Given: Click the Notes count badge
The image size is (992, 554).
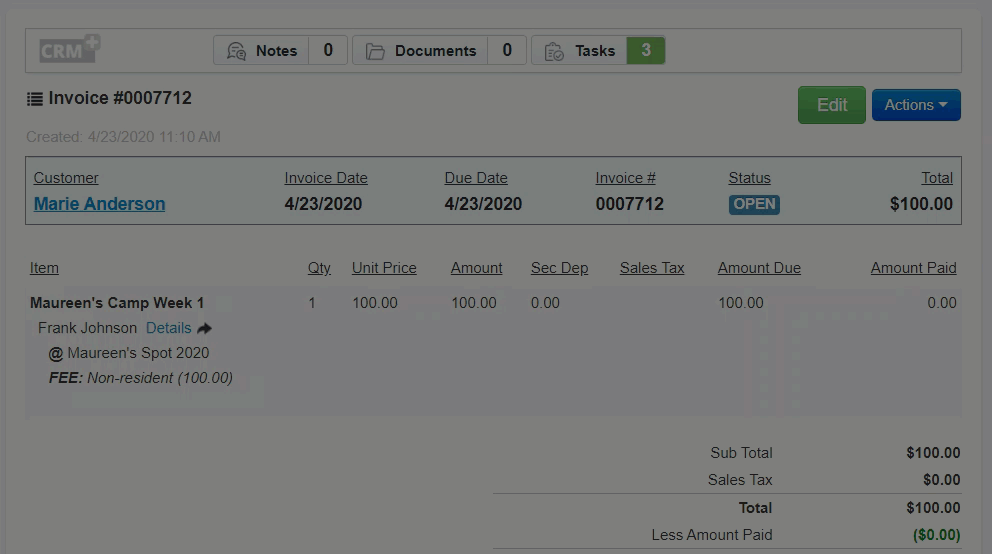Looking at the screenshot, I should [x=328, y=50].
